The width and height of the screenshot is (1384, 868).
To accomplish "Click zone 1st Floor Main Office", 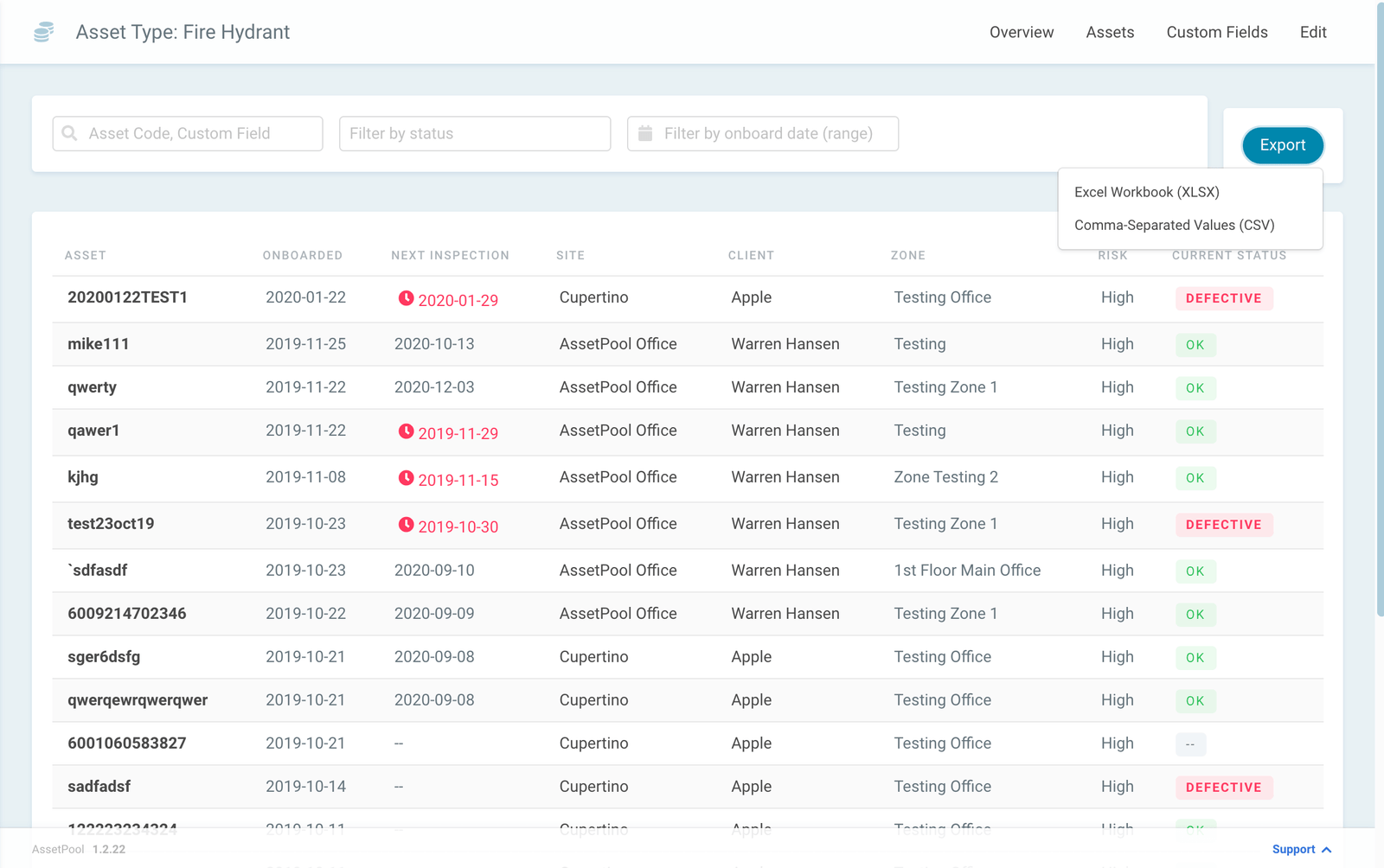I will (x=967, y=571).
